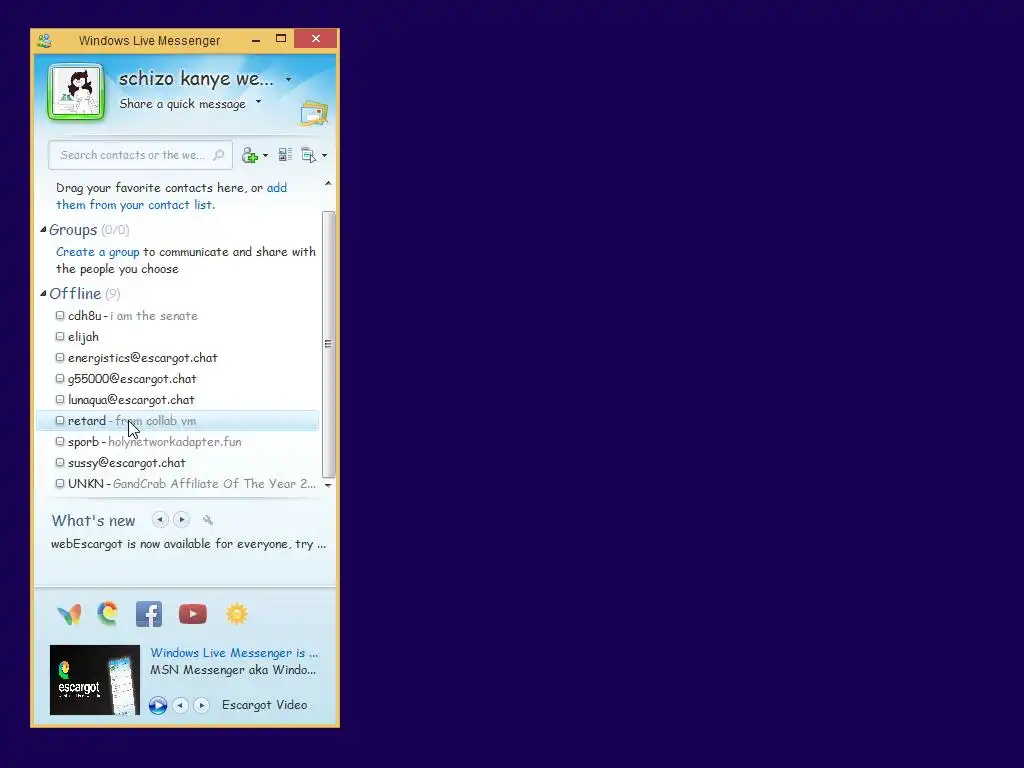Click the show menu icon

pos(308,155)
